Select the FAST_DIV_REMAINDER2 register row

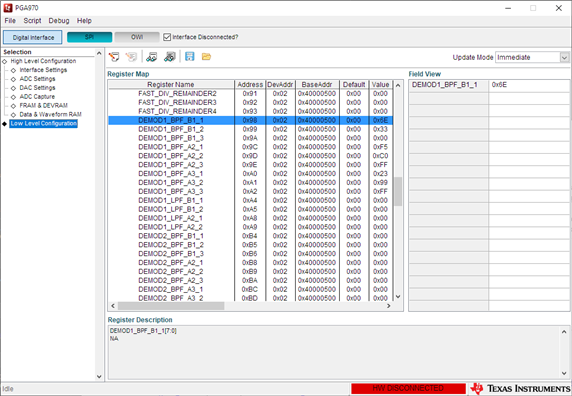[x=250, y=94]
